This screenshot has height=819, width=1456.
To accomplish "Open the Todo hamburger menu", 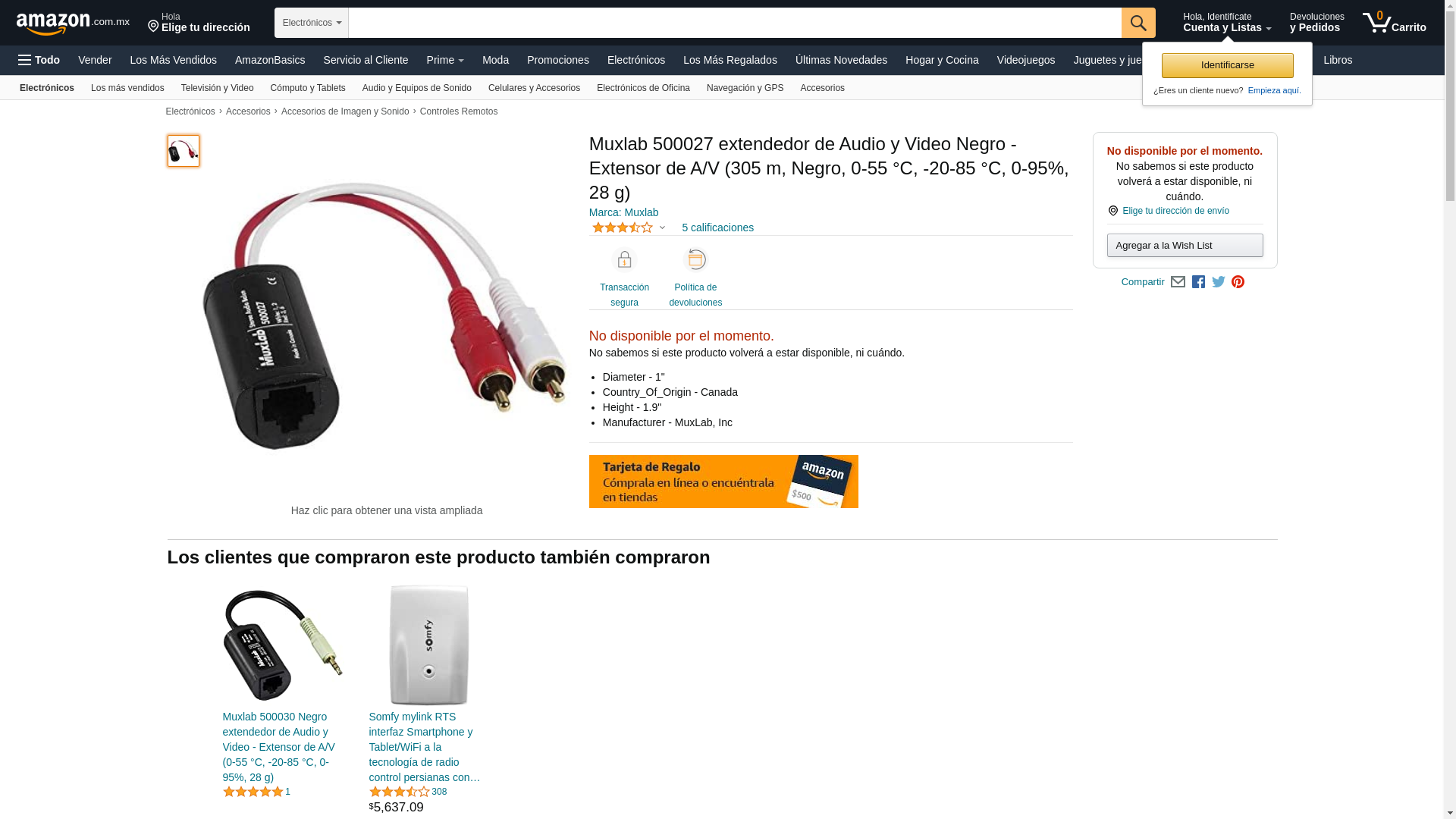I will click(x=39, y=60).
